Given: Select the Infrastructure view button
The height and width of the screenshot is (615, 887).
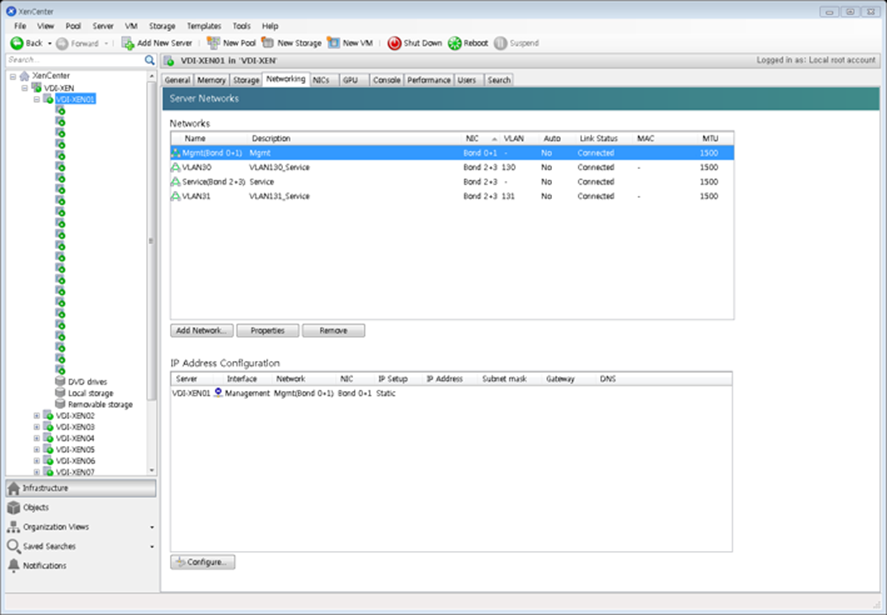Looking at the screenshot, I should click(81, 488).
